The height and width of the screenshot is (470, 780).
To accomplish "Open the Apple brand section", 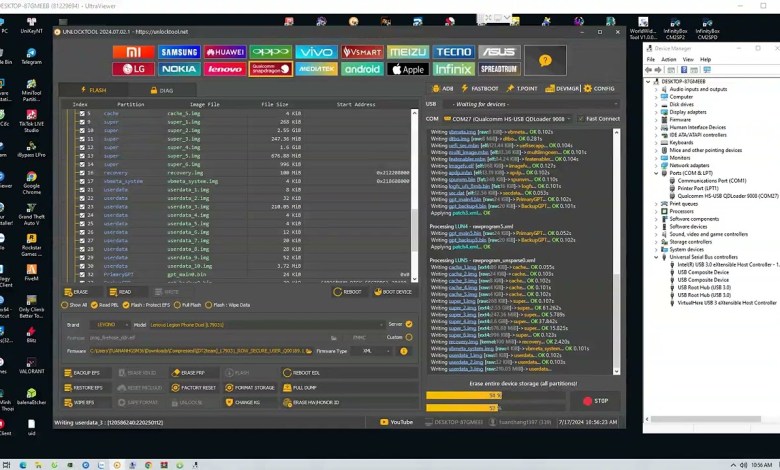I will (408, 69).
